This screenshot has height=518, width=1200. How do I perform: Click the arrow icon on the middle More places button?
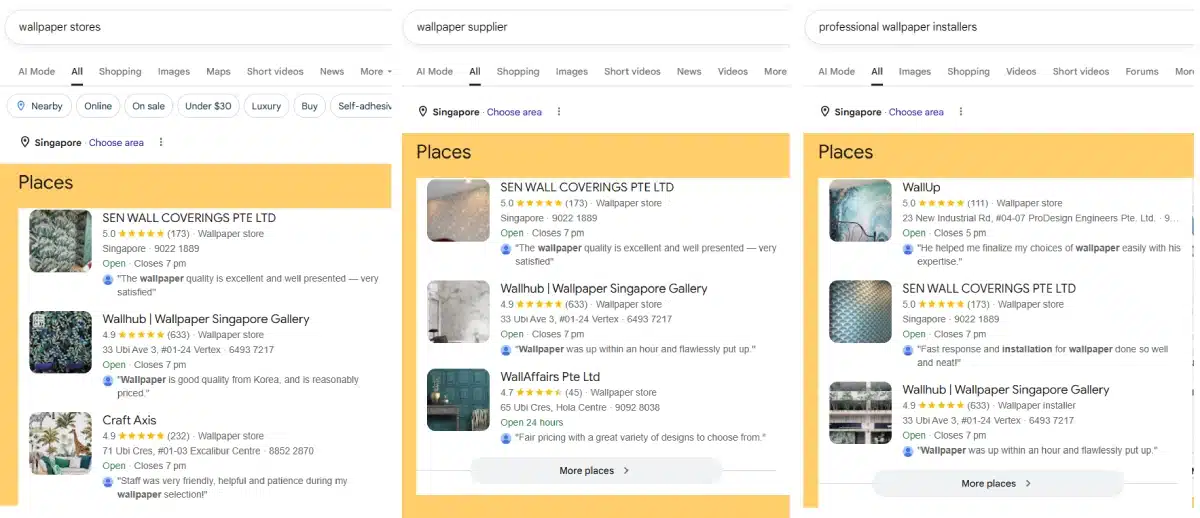tap(626, 470)
